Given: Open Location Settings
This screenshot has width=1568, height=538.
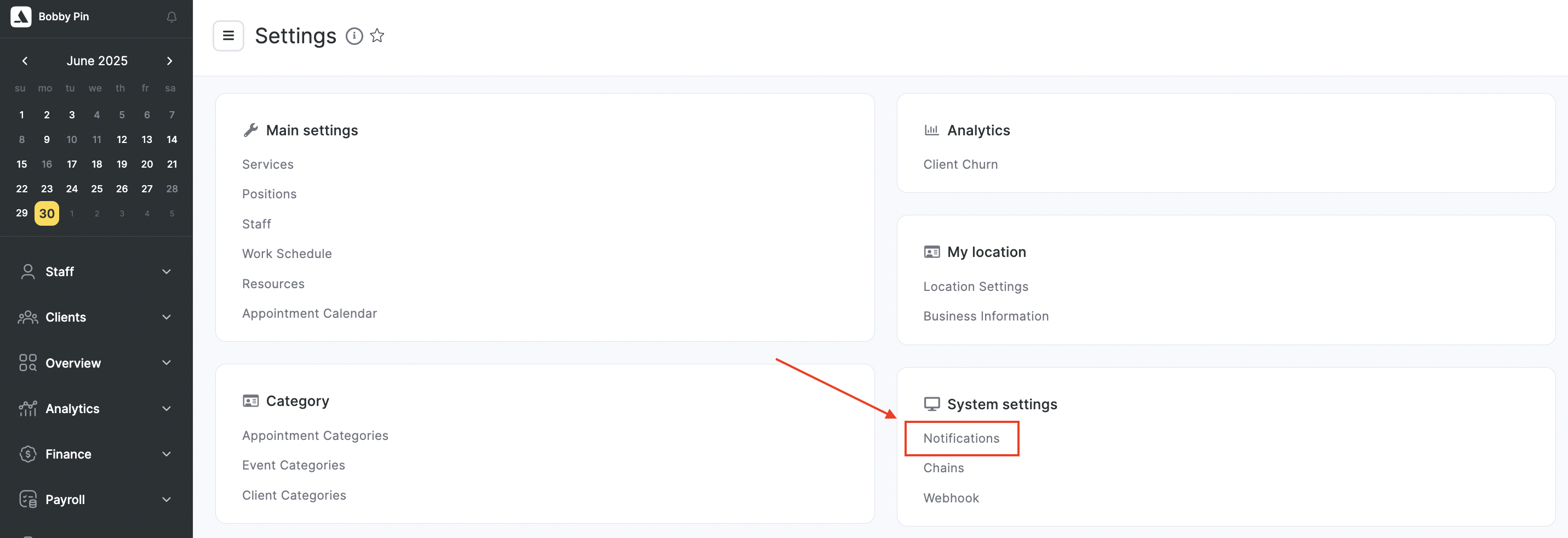Looking at the screenshot, I should coord(975,287).
